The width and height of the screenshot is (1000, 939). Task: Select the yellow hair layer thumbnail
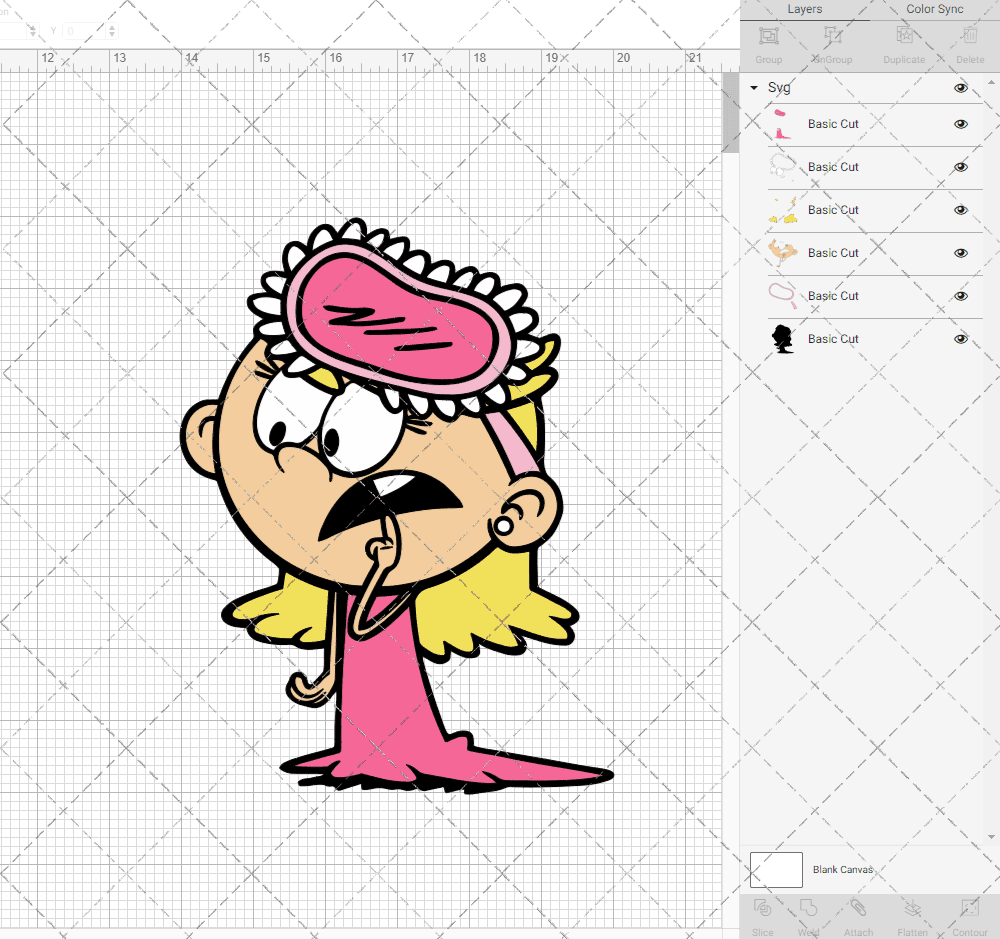[782, 210]
